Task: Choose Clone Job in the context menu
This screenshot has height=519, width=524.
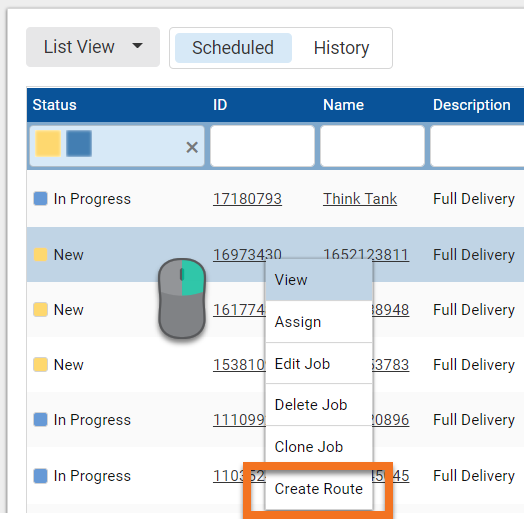Action: click(319, 446)
